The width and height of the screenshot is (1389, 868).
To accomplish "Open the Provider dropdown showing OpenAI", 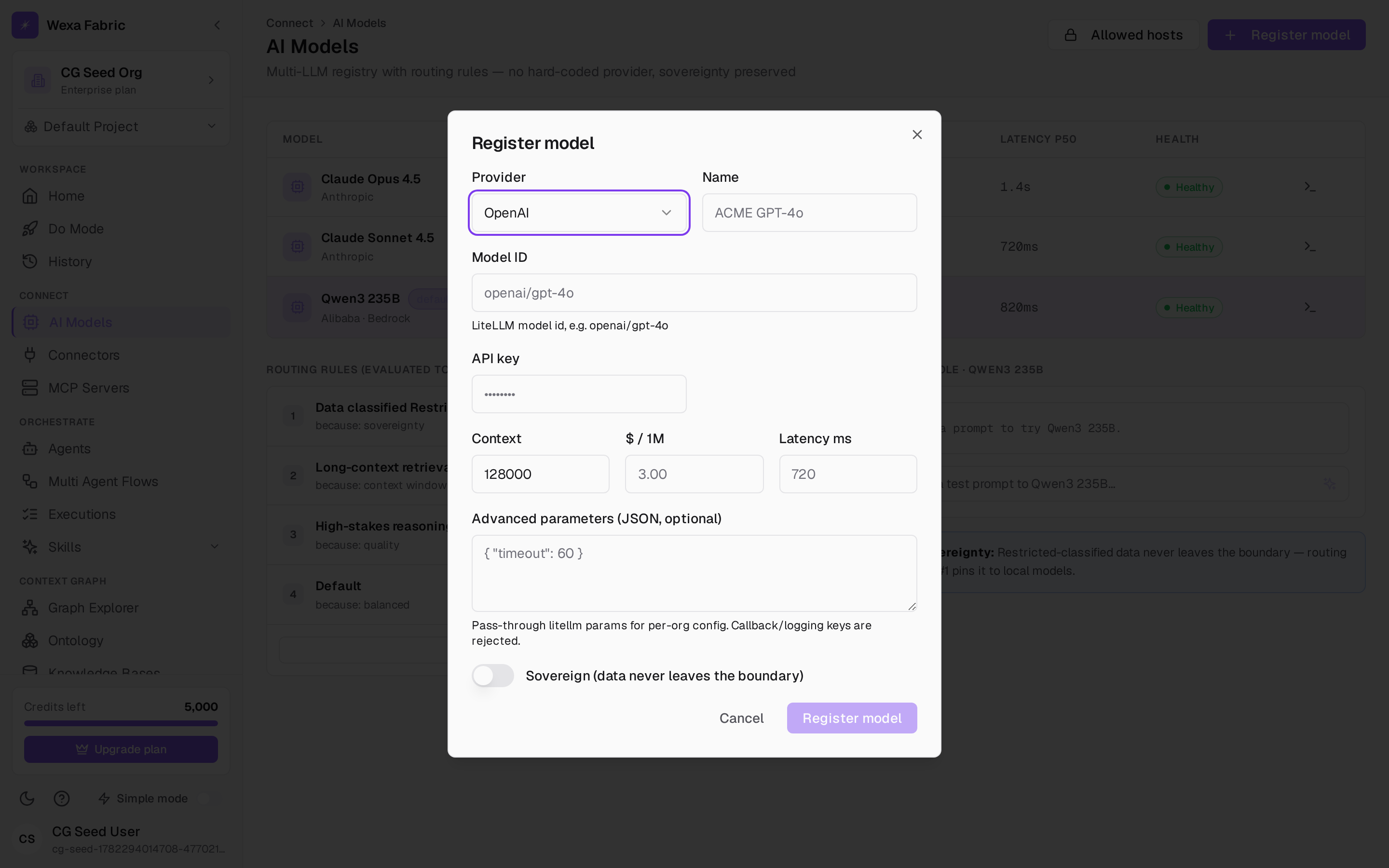I will coord(579,212).
